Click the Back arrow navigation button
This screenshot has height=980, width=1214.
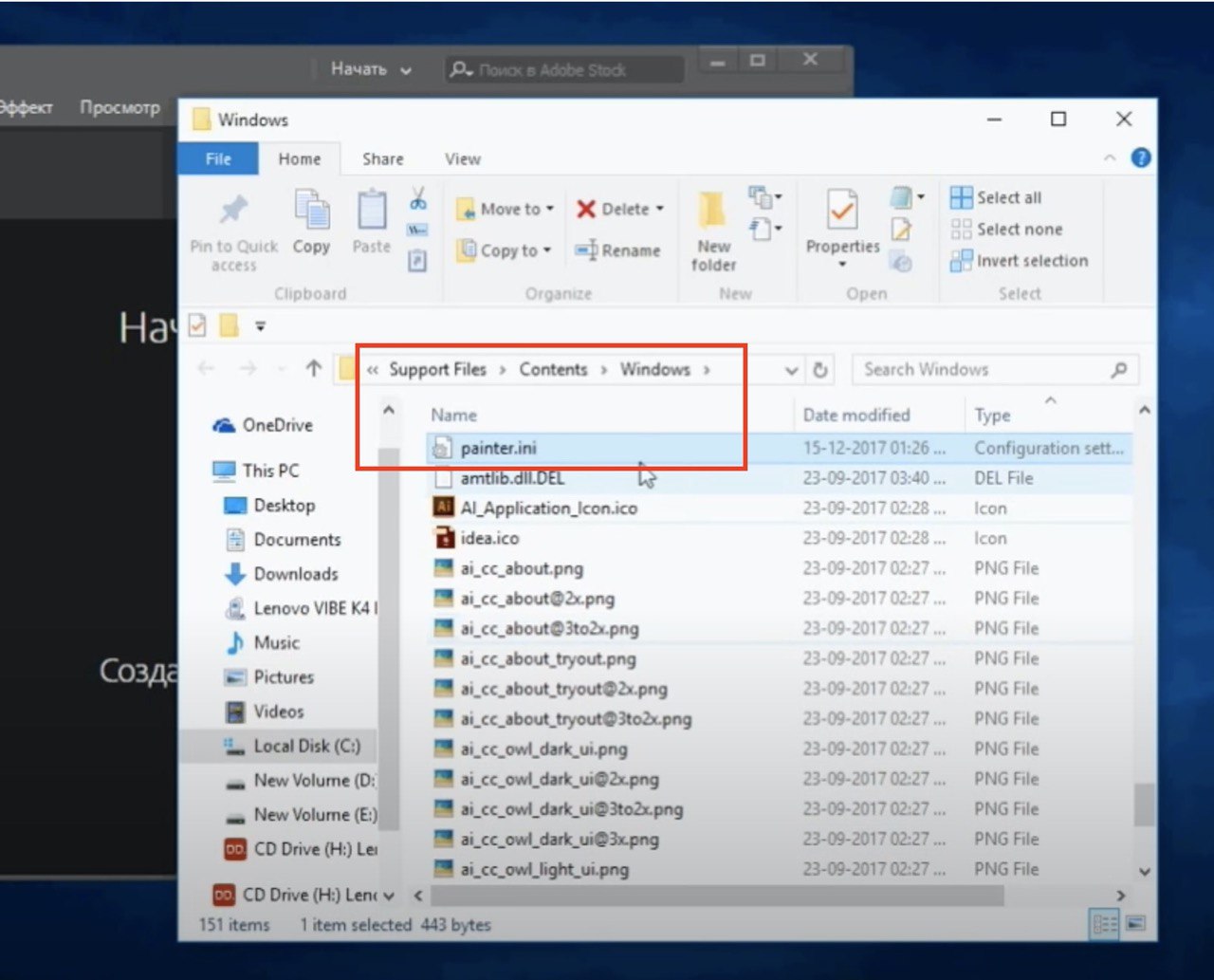click(206, 369)
